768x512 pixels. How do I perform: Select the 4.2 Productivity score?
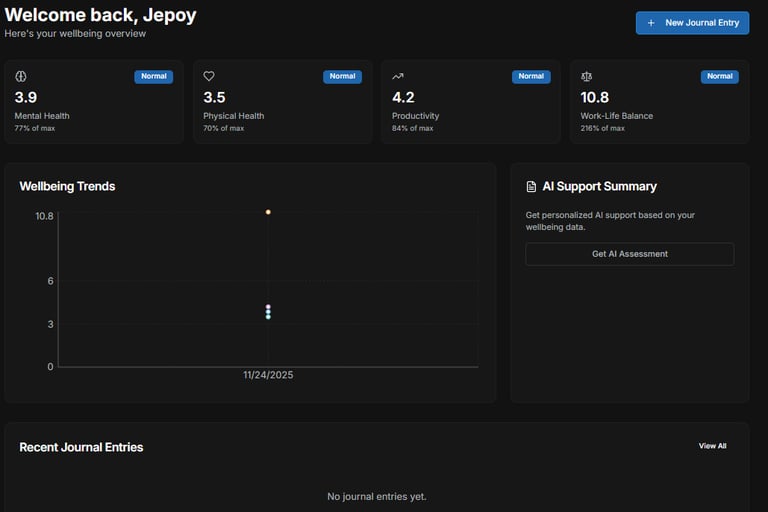[x=403, y=98]
